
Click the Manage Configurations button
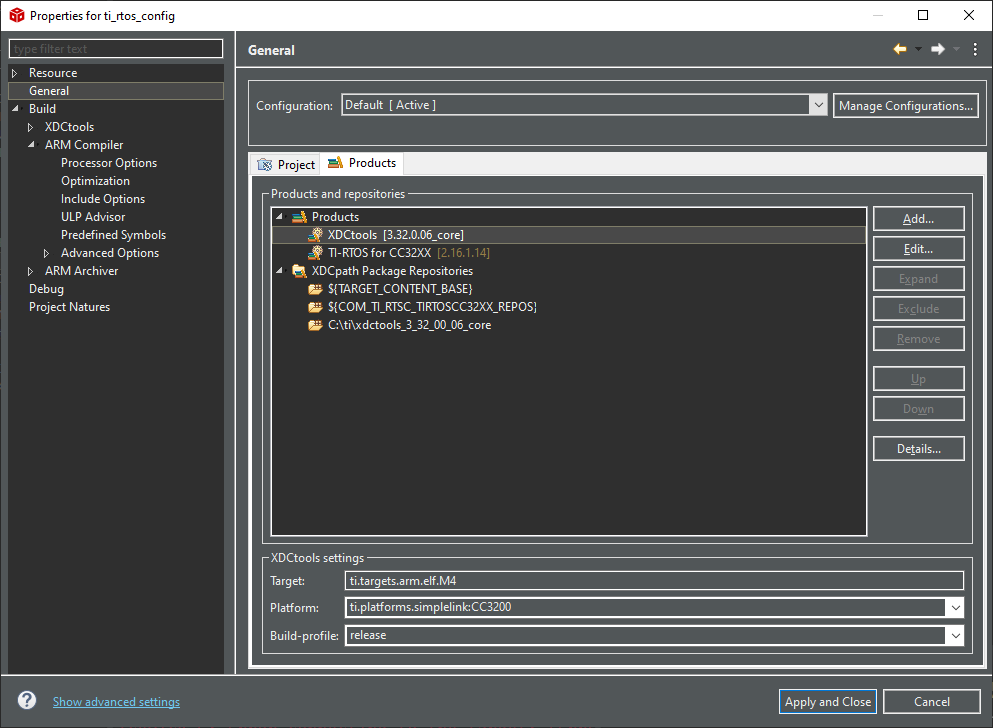905,105
